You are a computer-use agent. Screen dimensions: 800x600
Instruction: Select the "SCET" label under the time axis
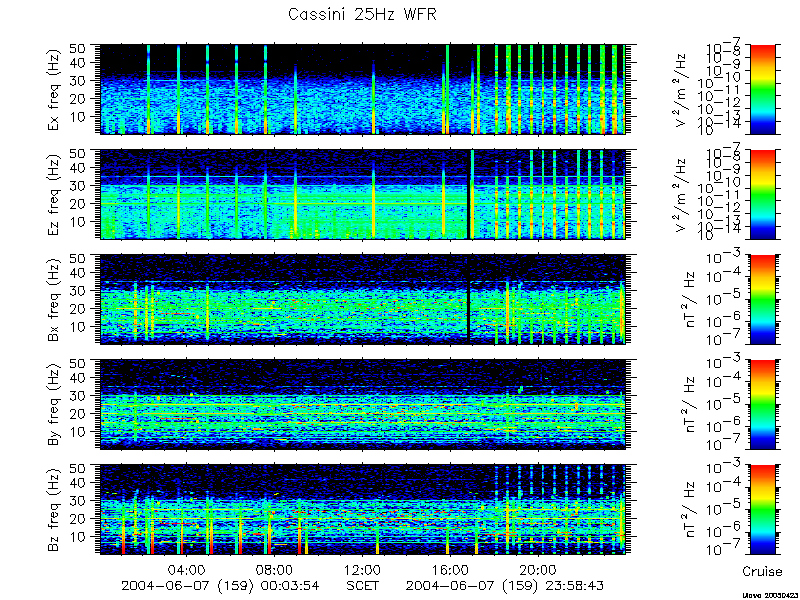click(x=362, y=585)
